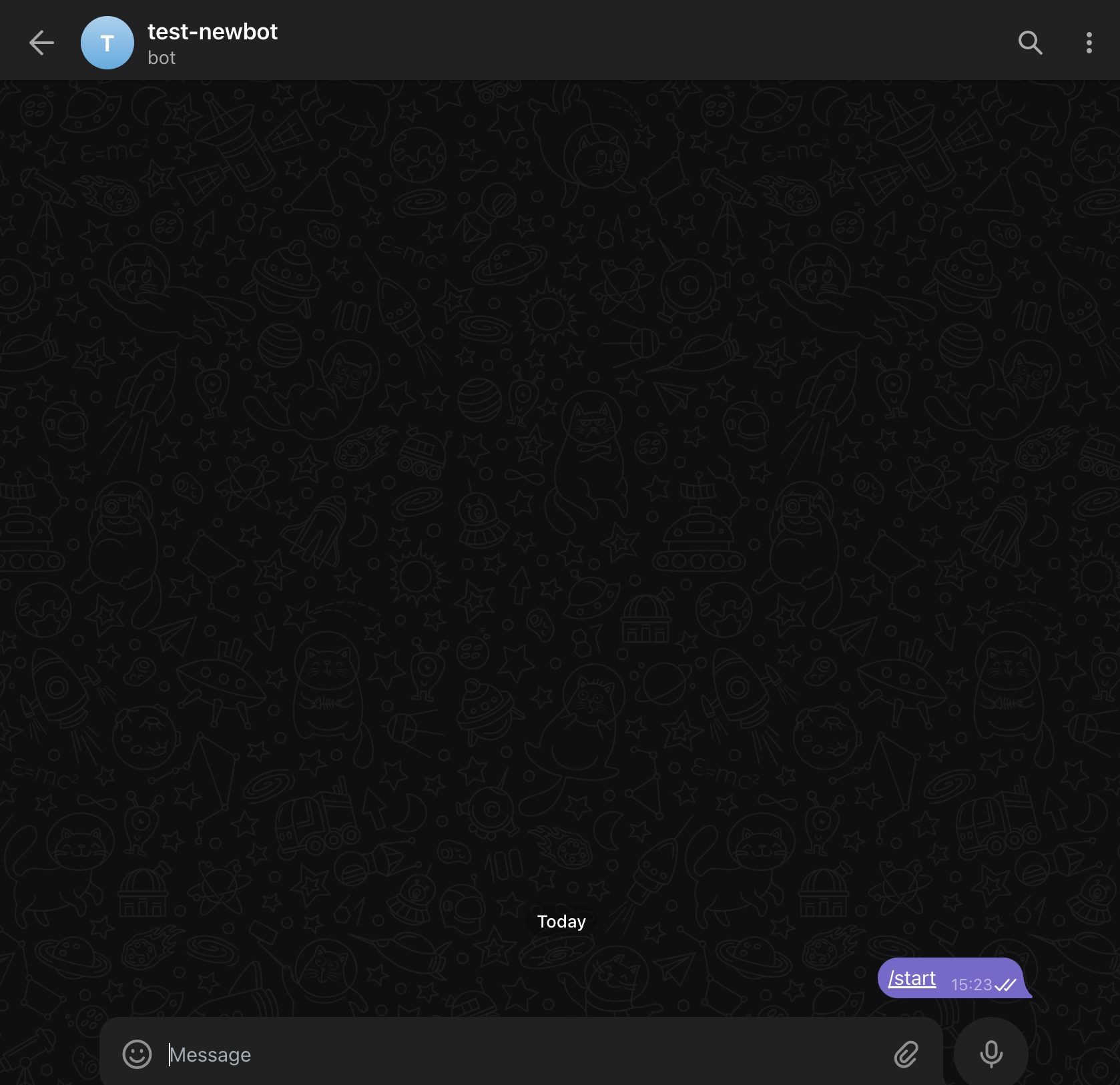Click the Today date badge
The height and width of the screenshot is (1085, 1120).
click(x=561, y=922)
